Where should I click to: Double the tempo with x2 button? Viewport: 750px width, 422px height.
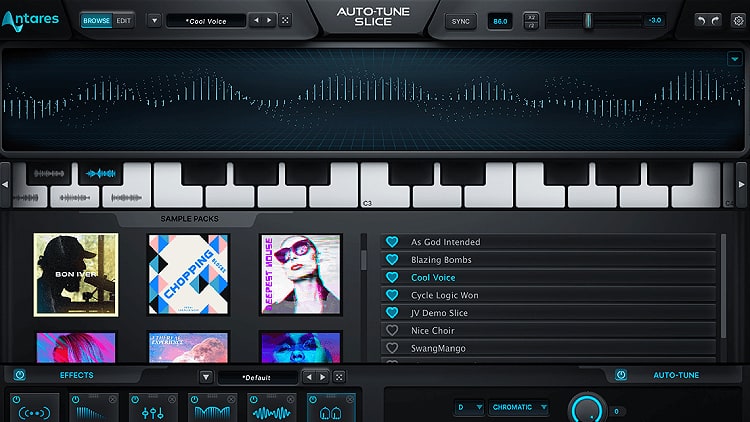pyautogui.click(x=531, y=17)
